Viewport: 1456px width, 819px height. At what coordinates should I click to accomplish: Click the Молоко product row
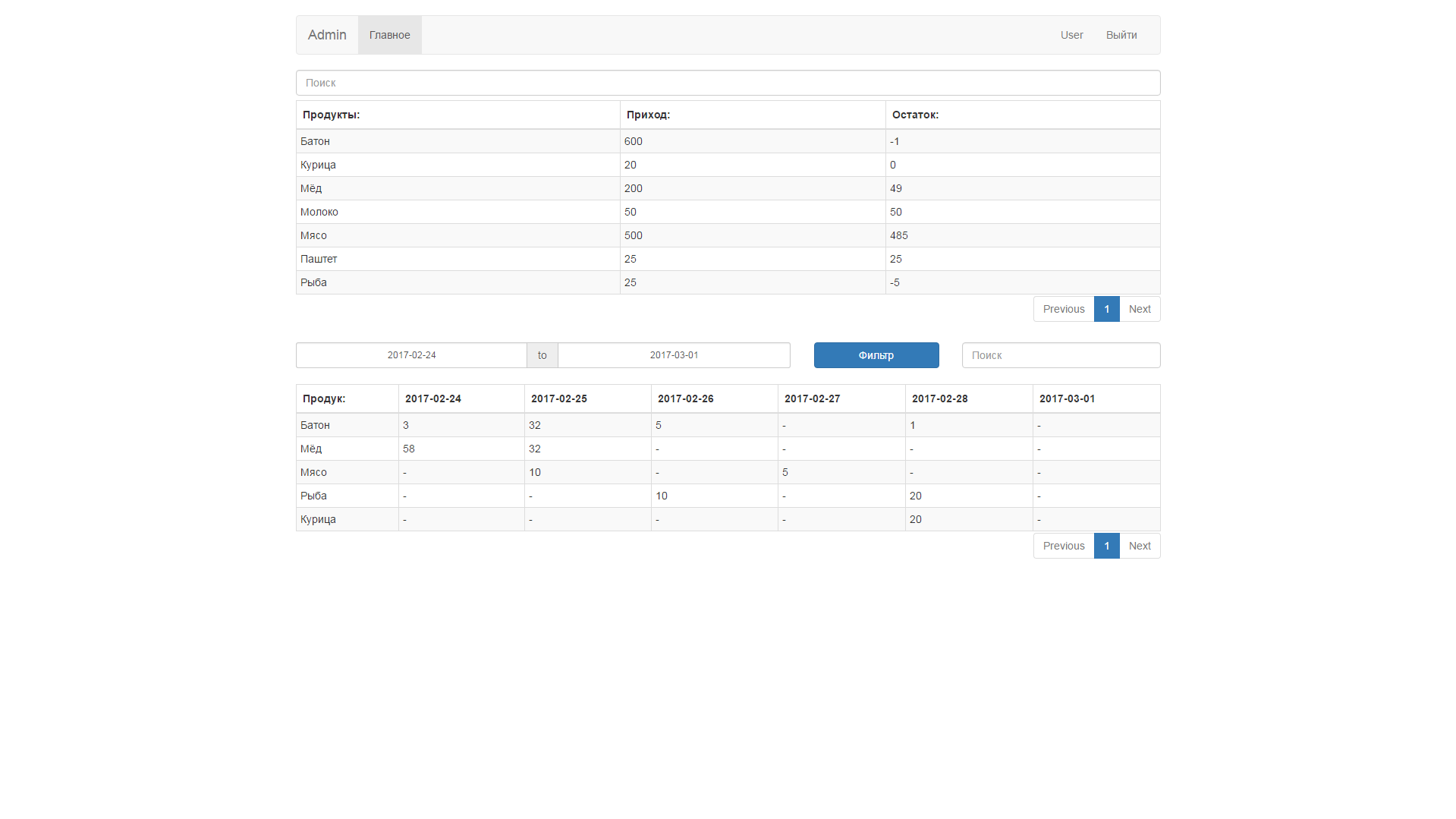pyautogui.click(x=728, y=212)
